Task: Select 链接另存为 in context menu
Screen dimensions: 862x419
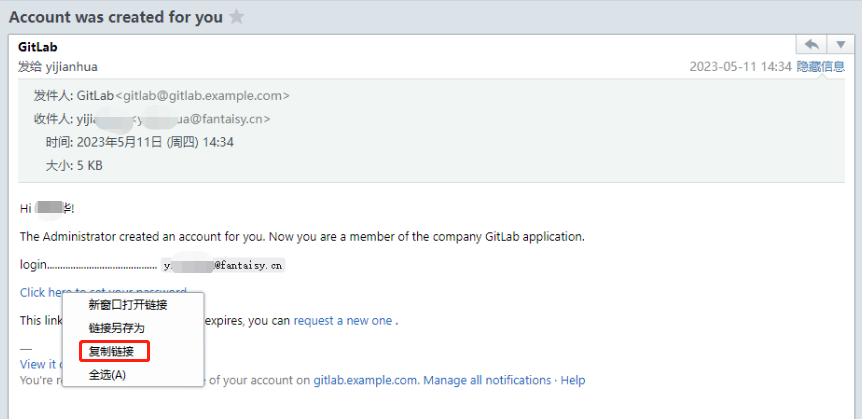Action: 116,328
